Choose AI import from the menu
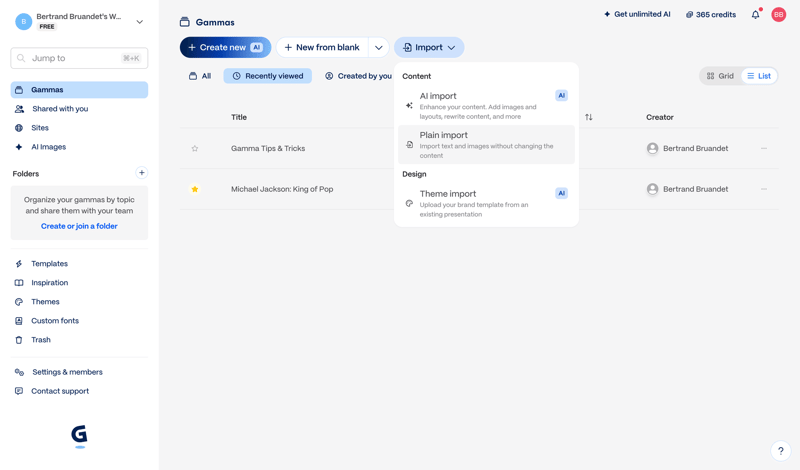 pos(486,106)
